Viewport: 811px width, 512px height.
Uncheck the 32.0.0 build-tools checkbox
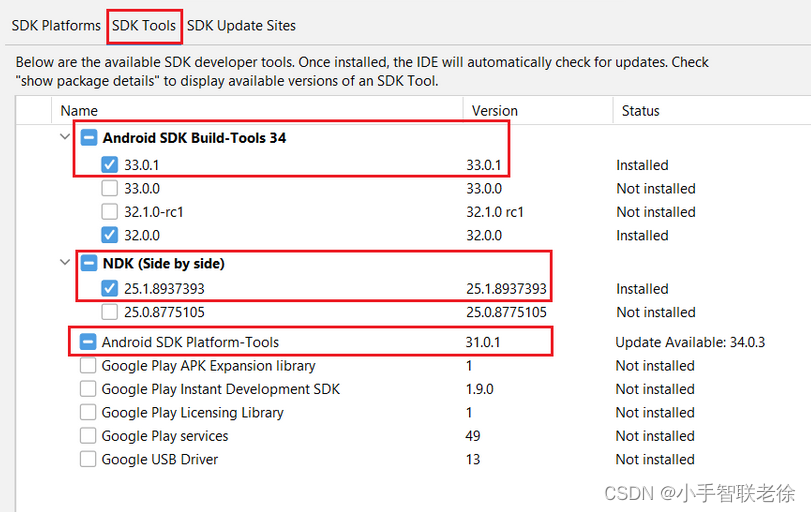pos(109,235)
